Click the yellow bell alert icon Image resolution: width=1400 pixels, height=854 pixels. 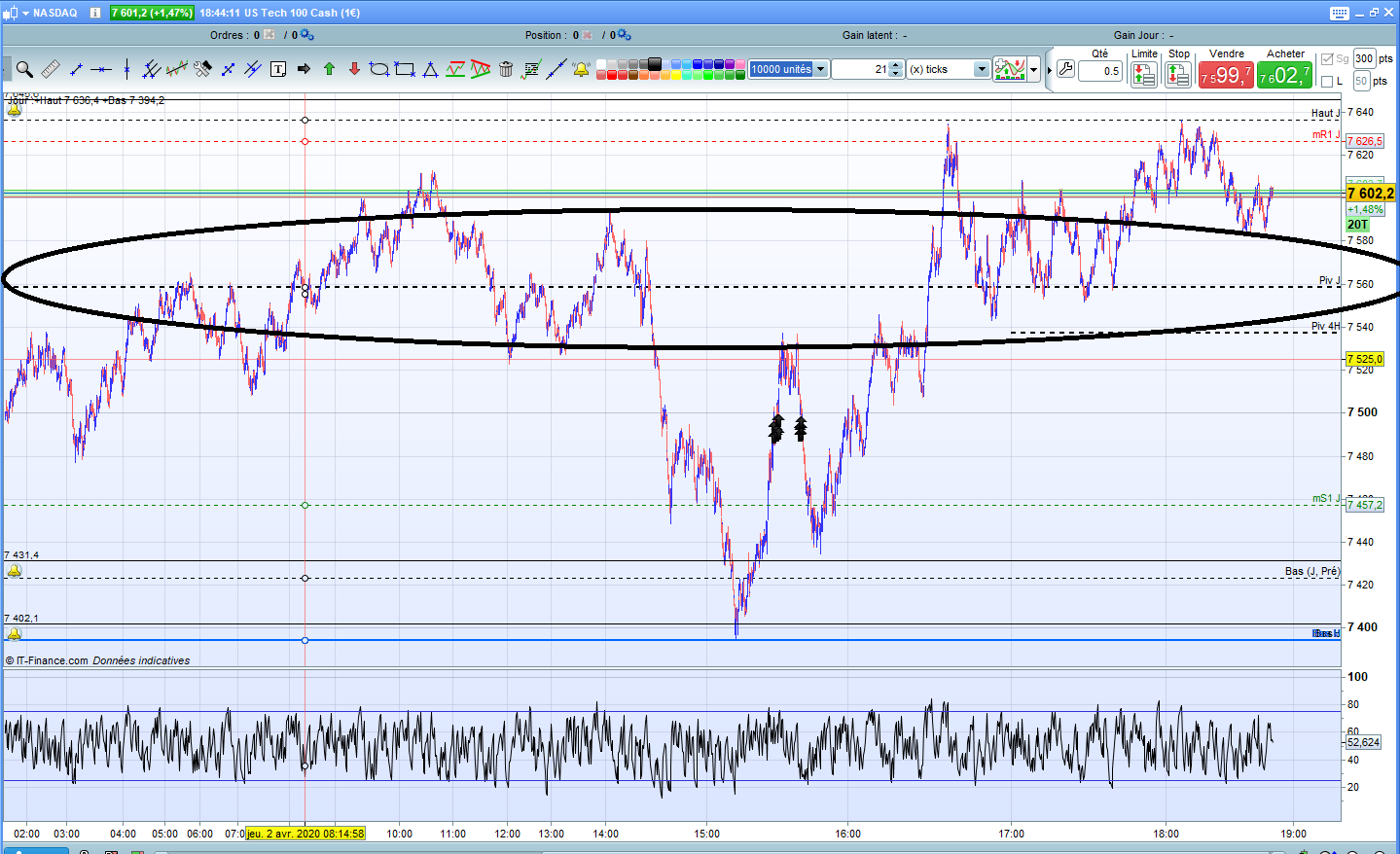click(582, 69)
